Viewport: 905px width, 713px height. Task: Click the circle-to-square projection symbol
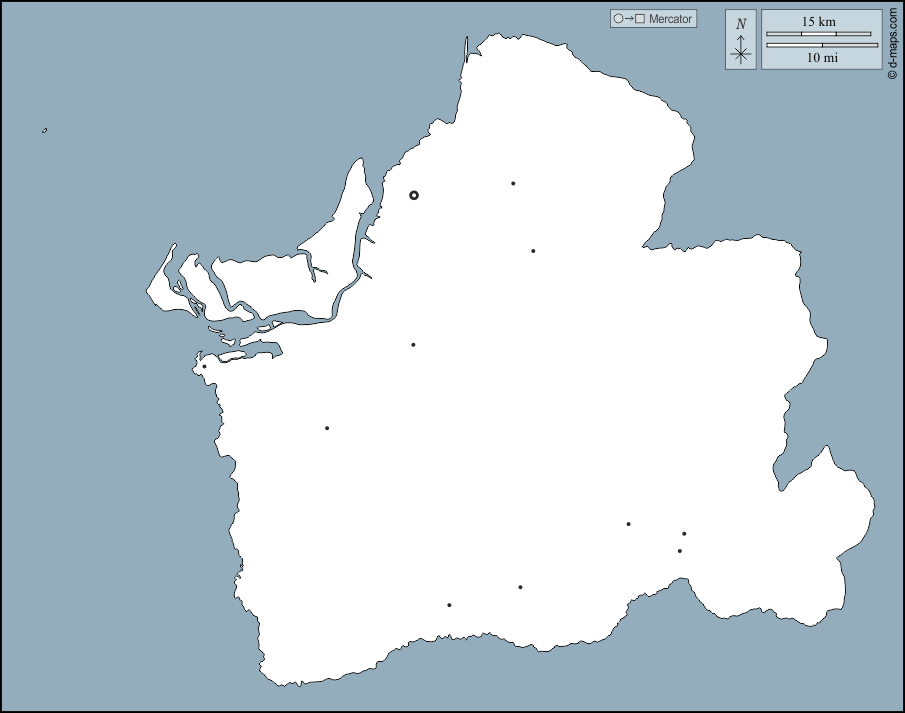(x=629, y=19)
